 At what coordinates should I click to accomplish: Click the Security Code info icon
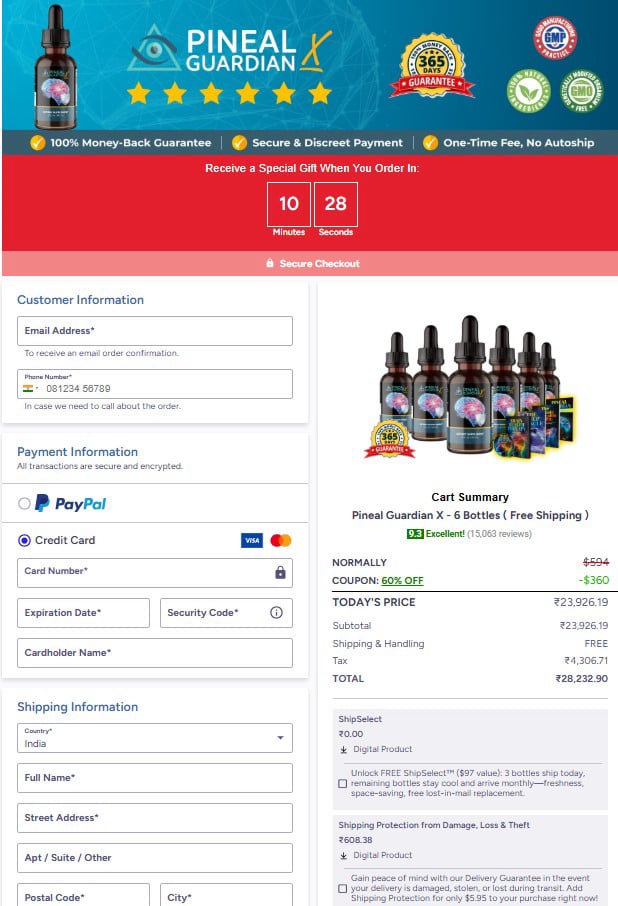click(x=277, y=612)
